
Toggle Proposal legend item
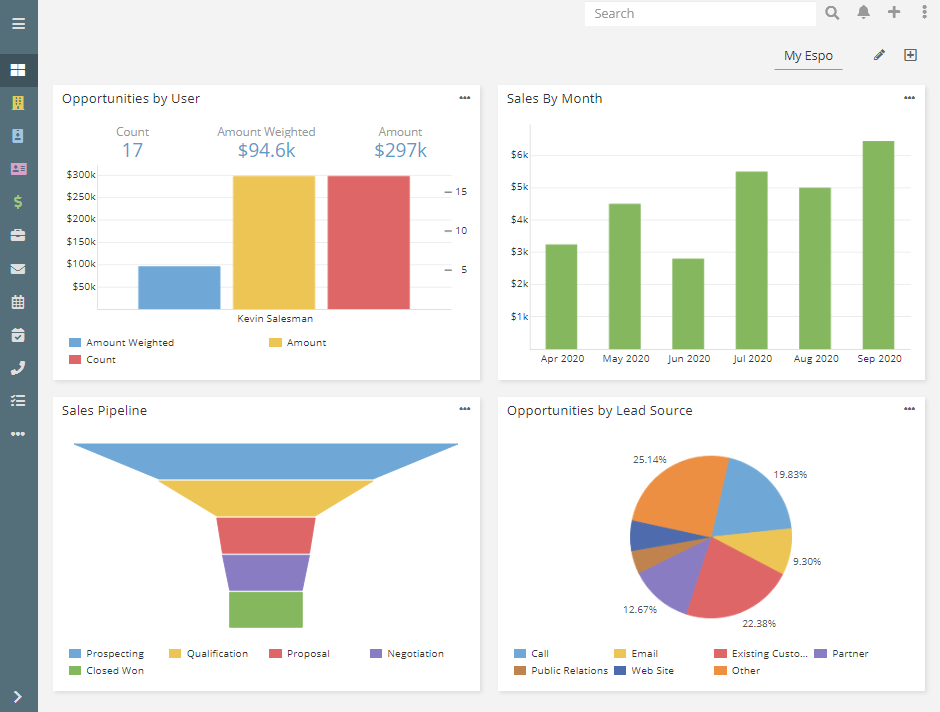(300, 653)
